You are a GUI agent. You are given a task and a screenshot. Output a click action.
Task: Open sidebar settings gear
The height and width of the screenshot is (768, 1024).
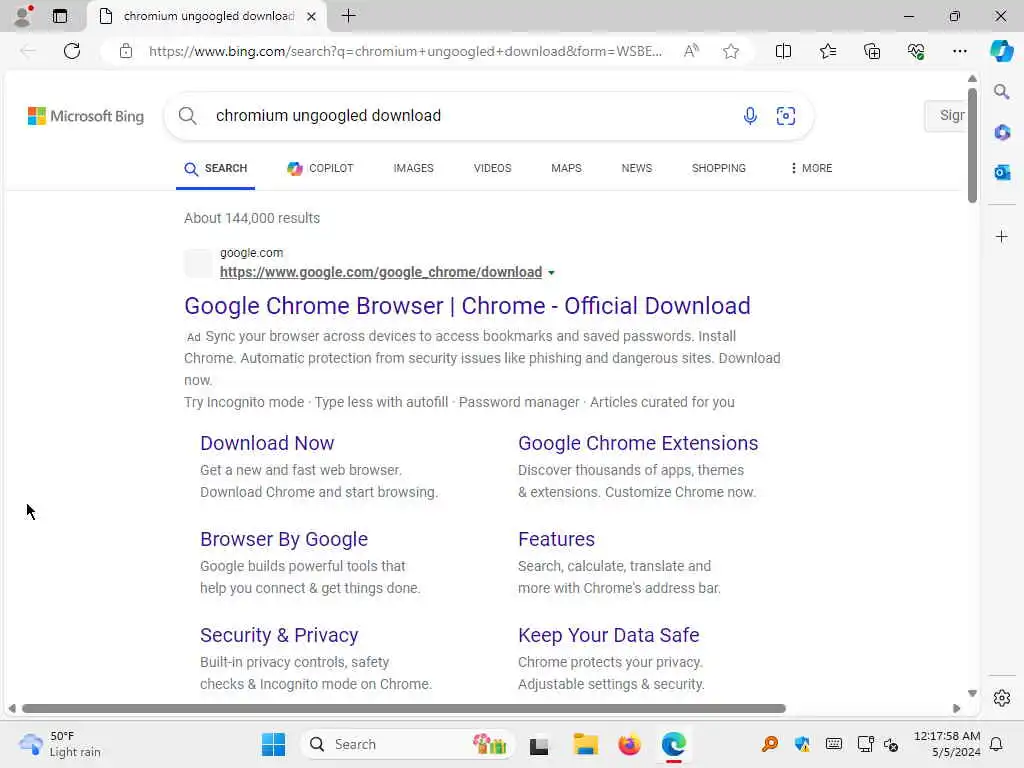[x=1002, y=698]
